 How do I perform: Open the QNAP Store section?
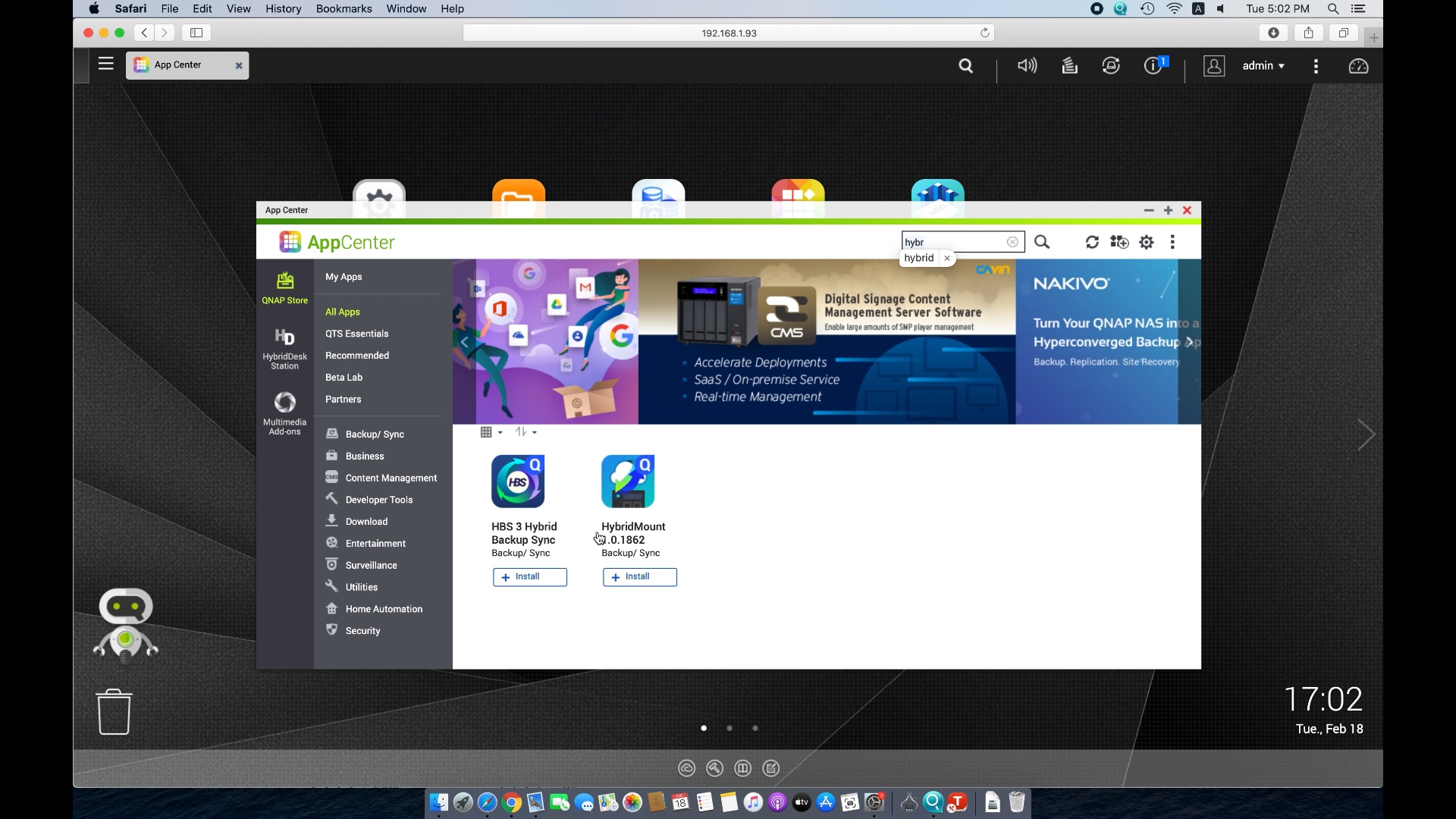pyautogui.click(x=284, y=288)
